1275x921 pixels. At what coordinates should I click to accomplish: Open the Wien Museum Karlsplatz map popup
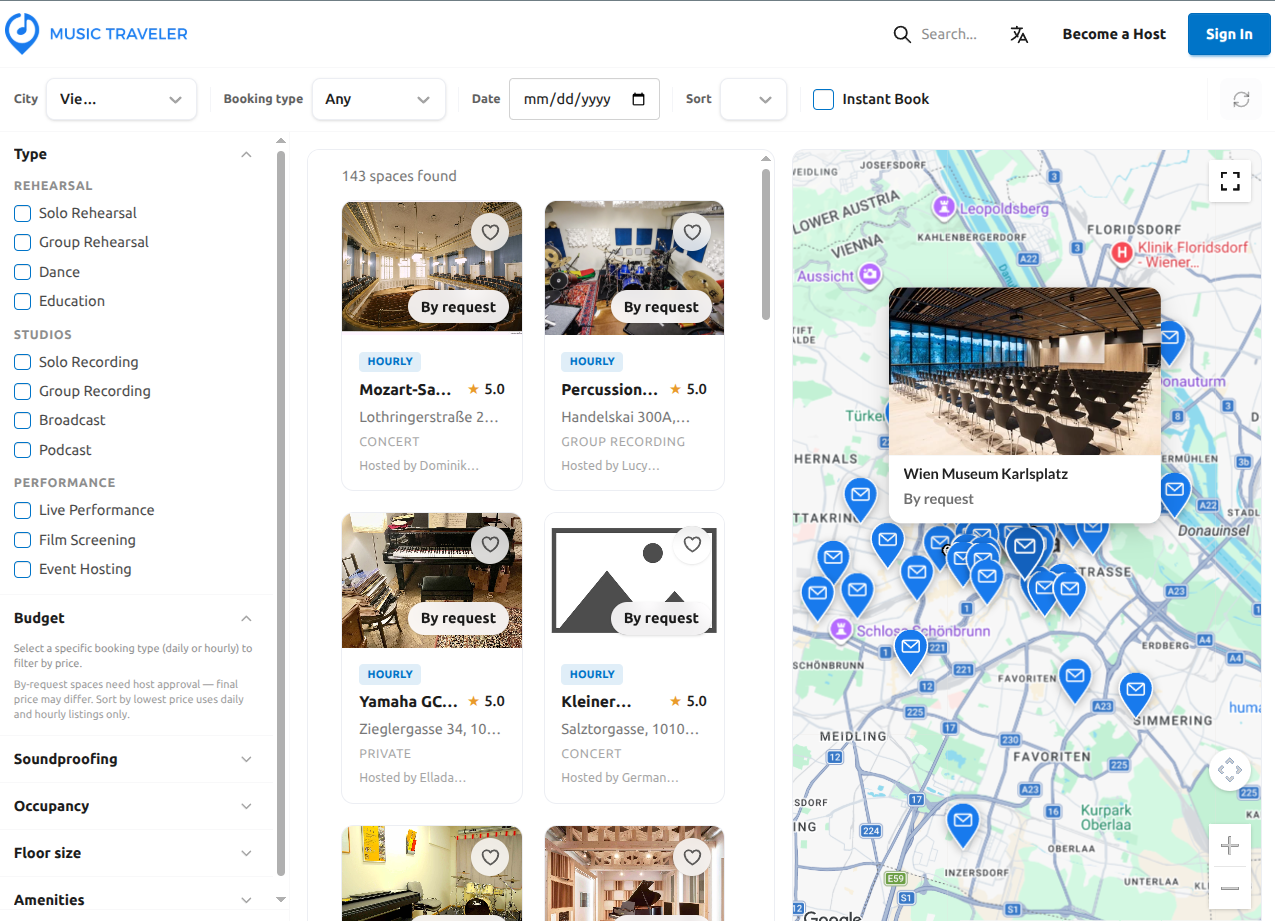1024,405
